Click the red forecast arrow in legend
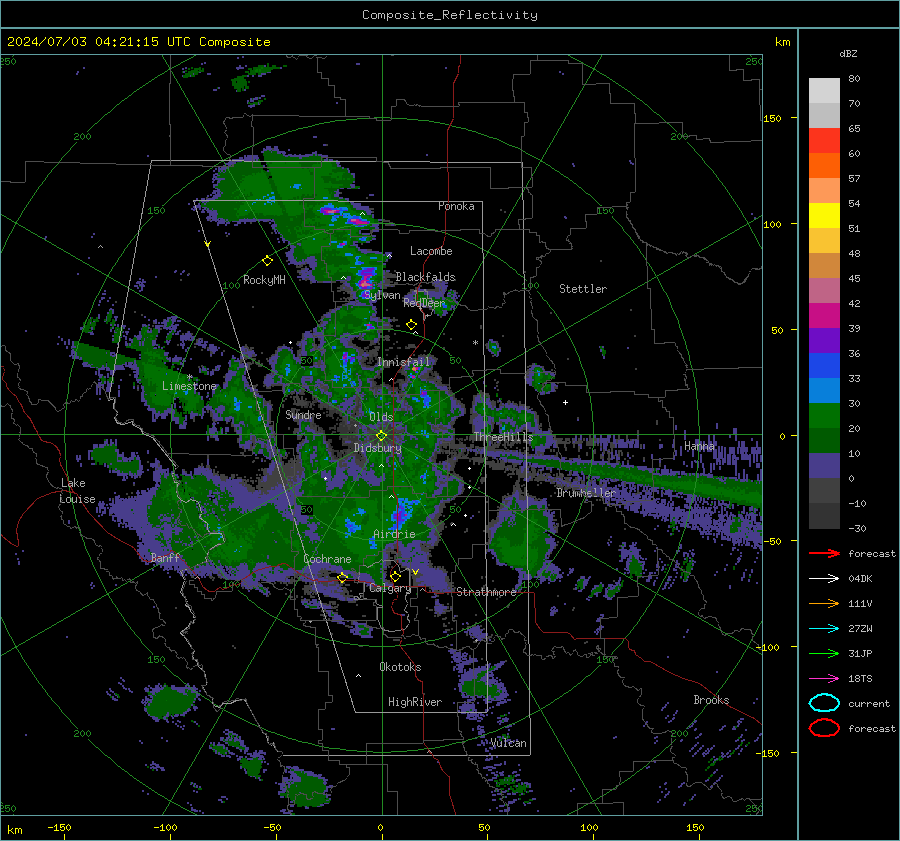Viewport: 900px width, 841px height. (824, 553)
